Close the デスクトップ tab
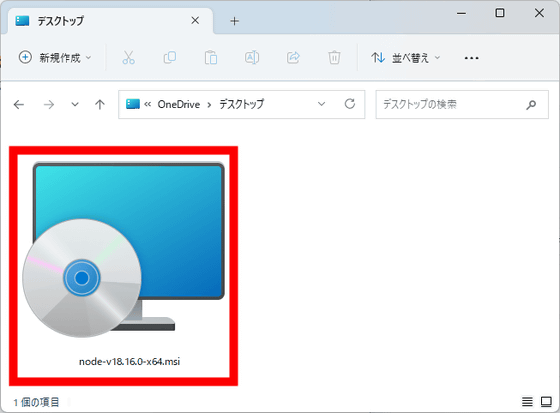The height and width of the screenshot is (413, 560). click(195, 21)
